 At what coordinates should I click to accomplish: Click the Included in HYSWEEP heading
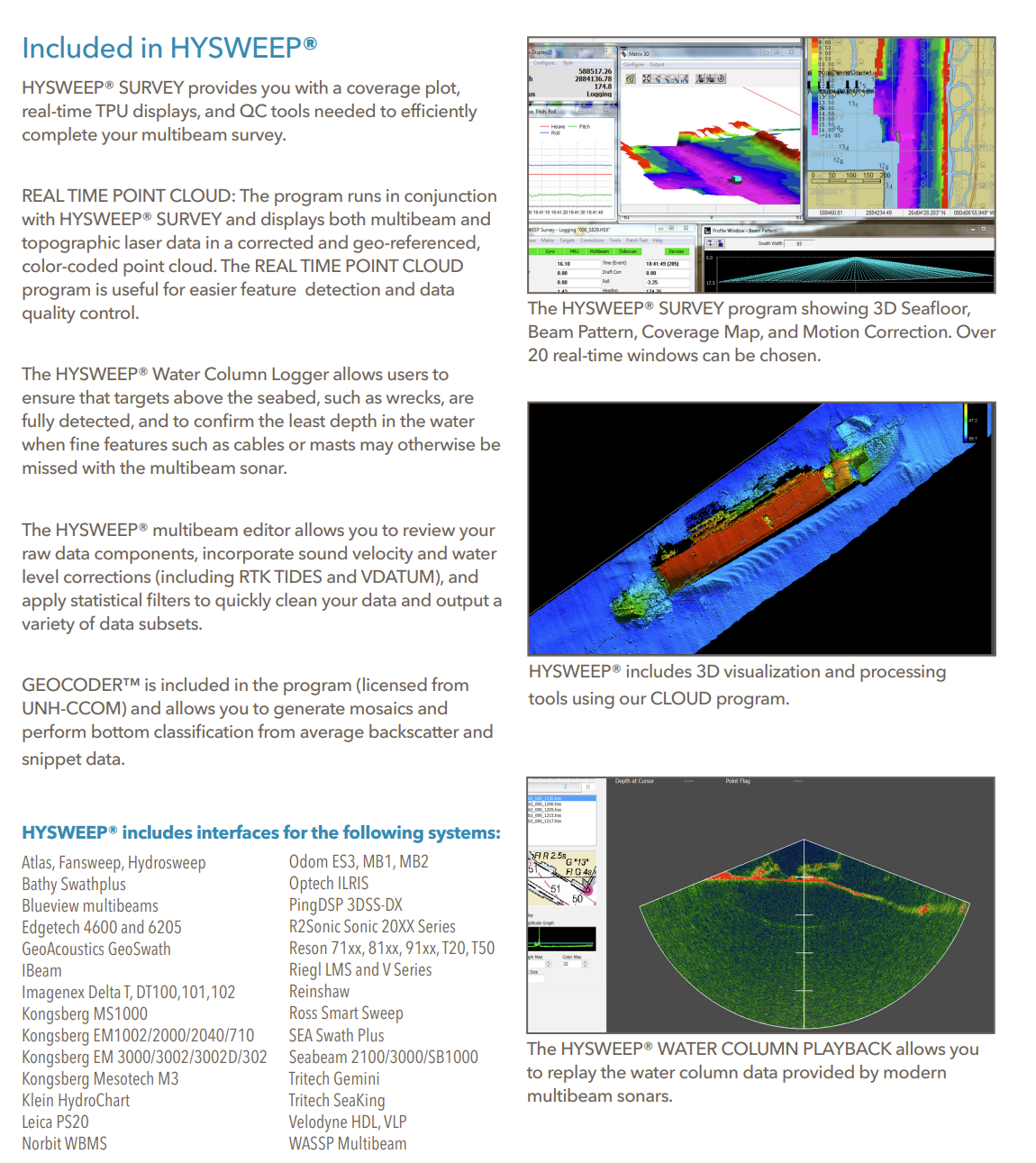pos(169,48)
